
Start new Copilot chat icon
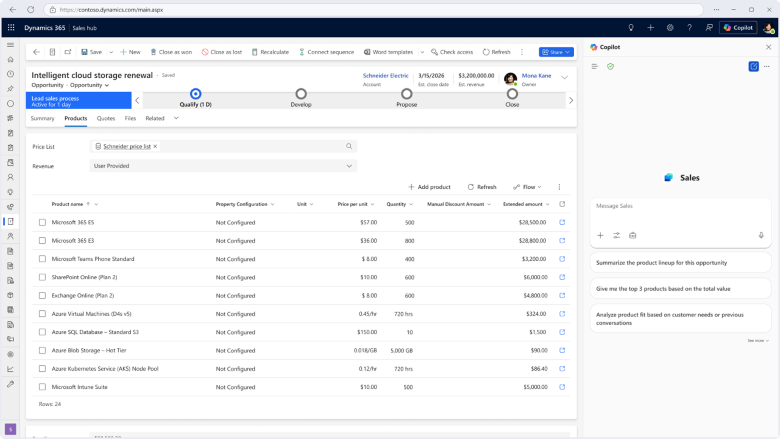pos(754,66)
